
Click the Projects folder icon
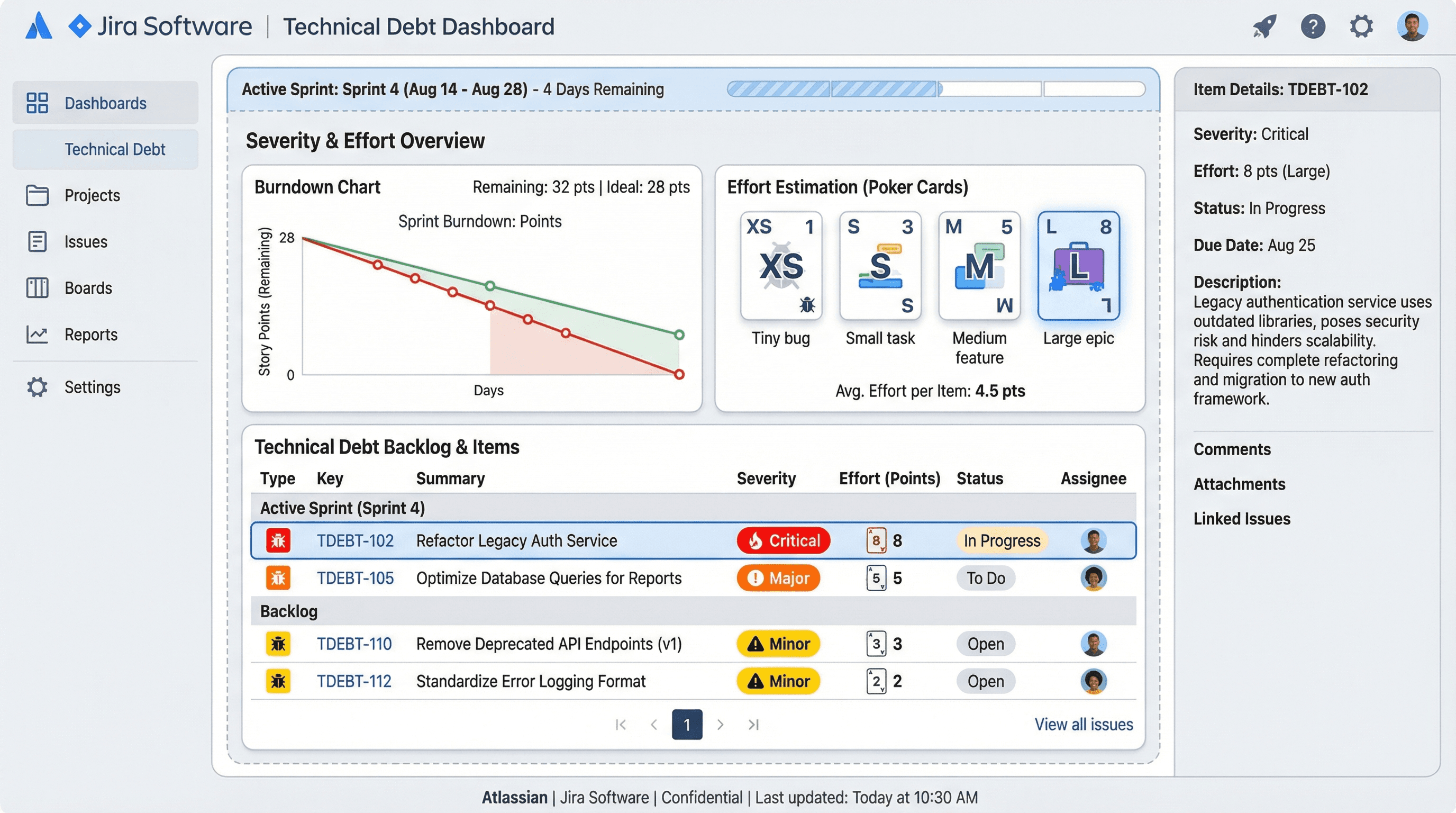[x=38, y=195]
